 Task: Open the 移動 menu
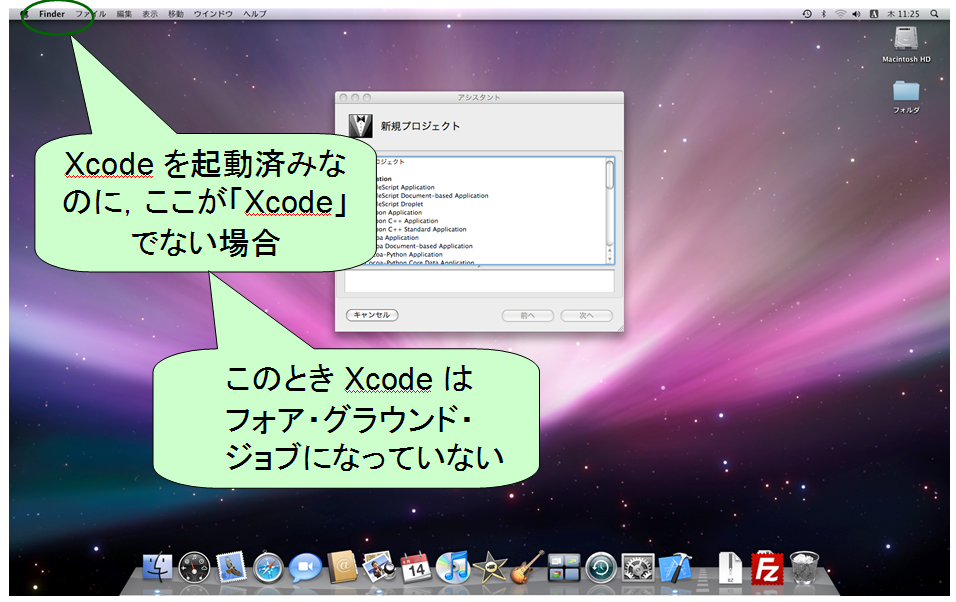coord(176,13)
